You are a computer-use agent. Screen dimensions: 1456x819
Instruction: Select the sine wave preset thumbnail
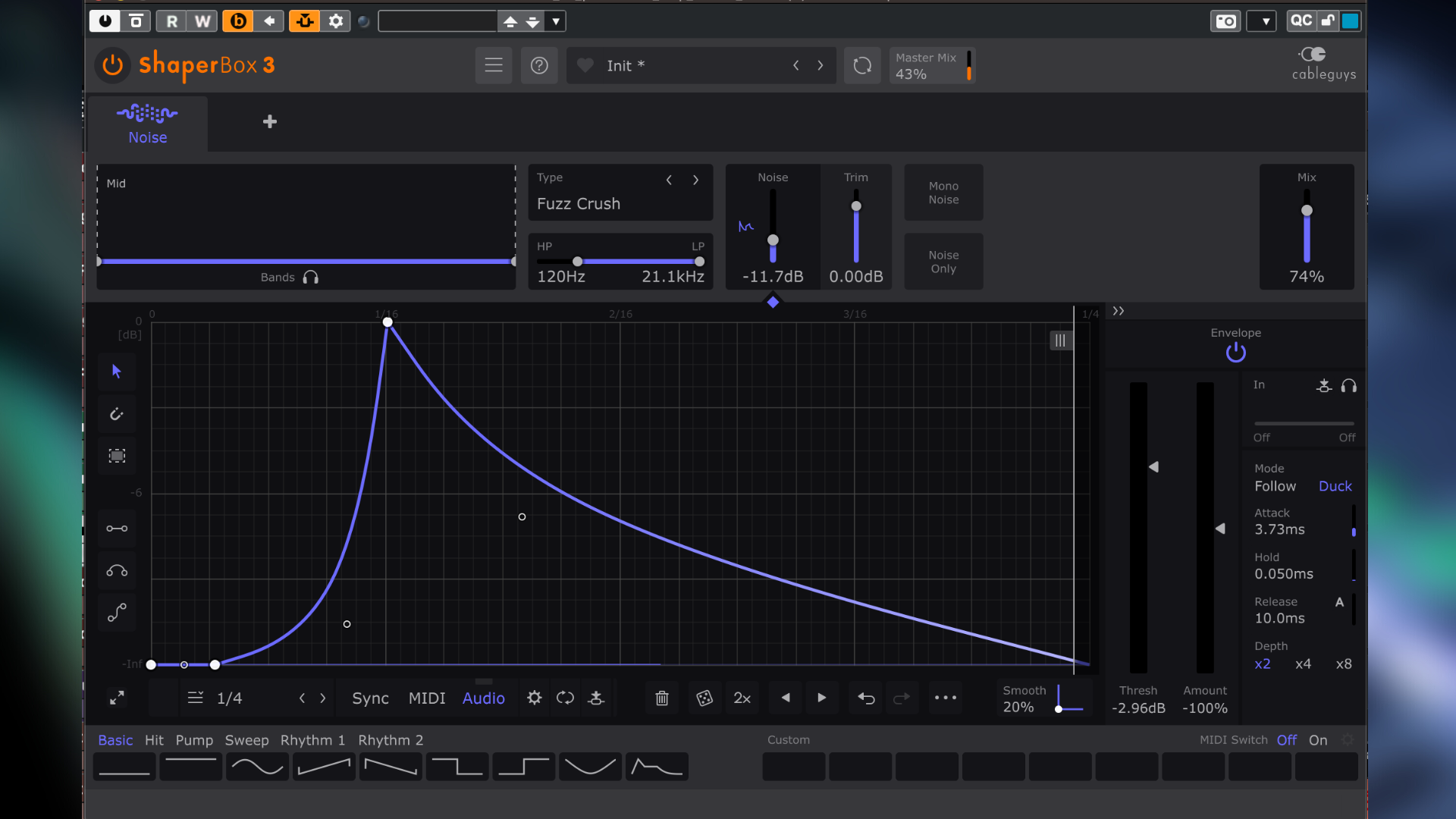[x=257, y=767]
